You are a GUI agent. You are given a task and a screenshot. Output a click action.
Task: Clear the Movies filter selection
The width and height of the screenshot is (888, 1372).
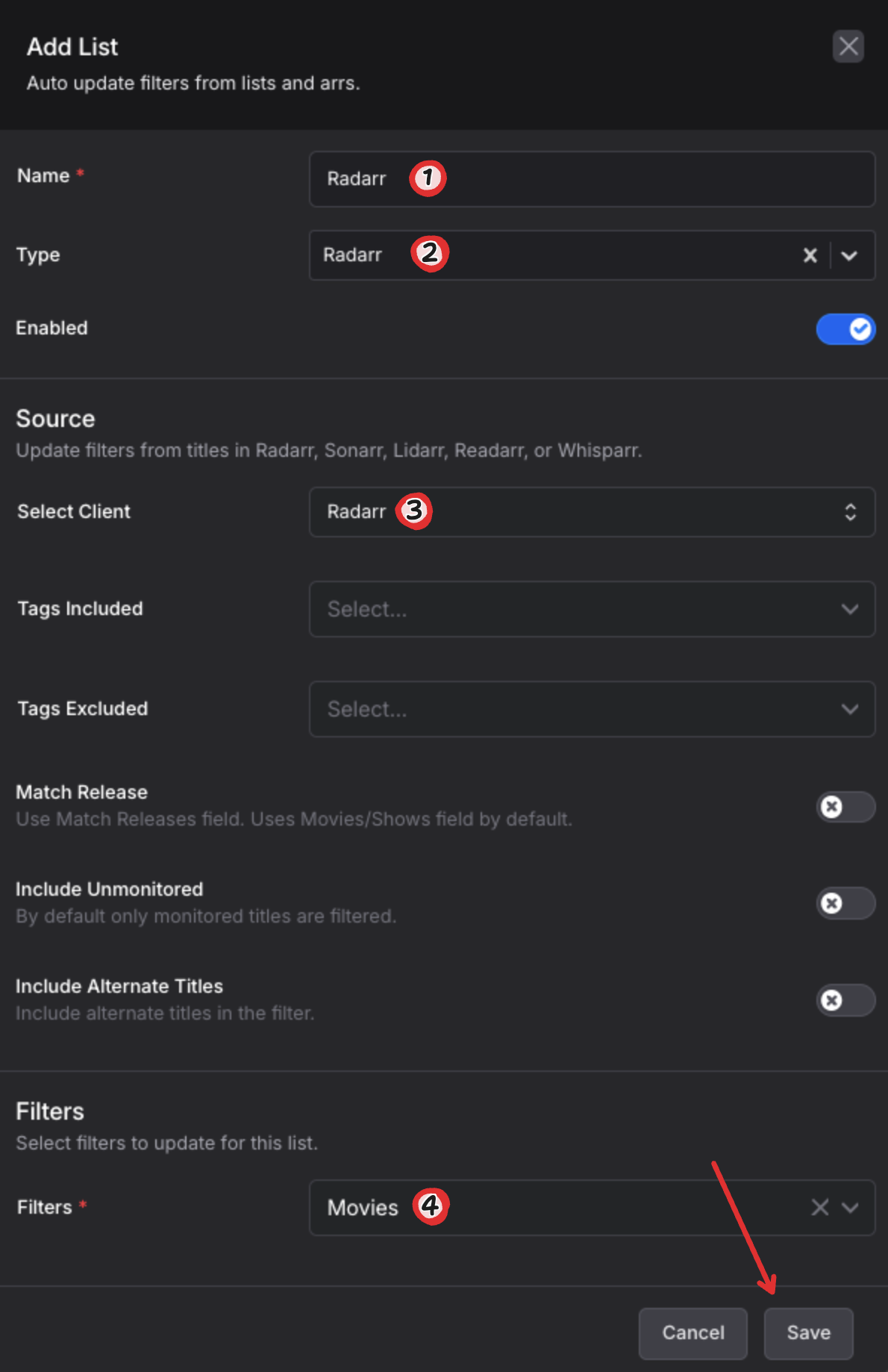pos(819,1207)
